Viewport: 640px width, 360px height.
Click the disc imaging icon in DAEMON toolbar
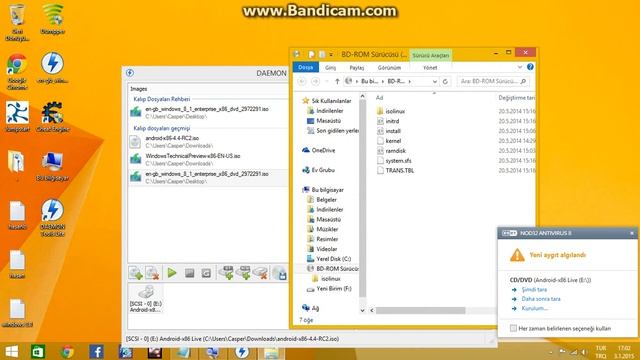tap(280, 273)
